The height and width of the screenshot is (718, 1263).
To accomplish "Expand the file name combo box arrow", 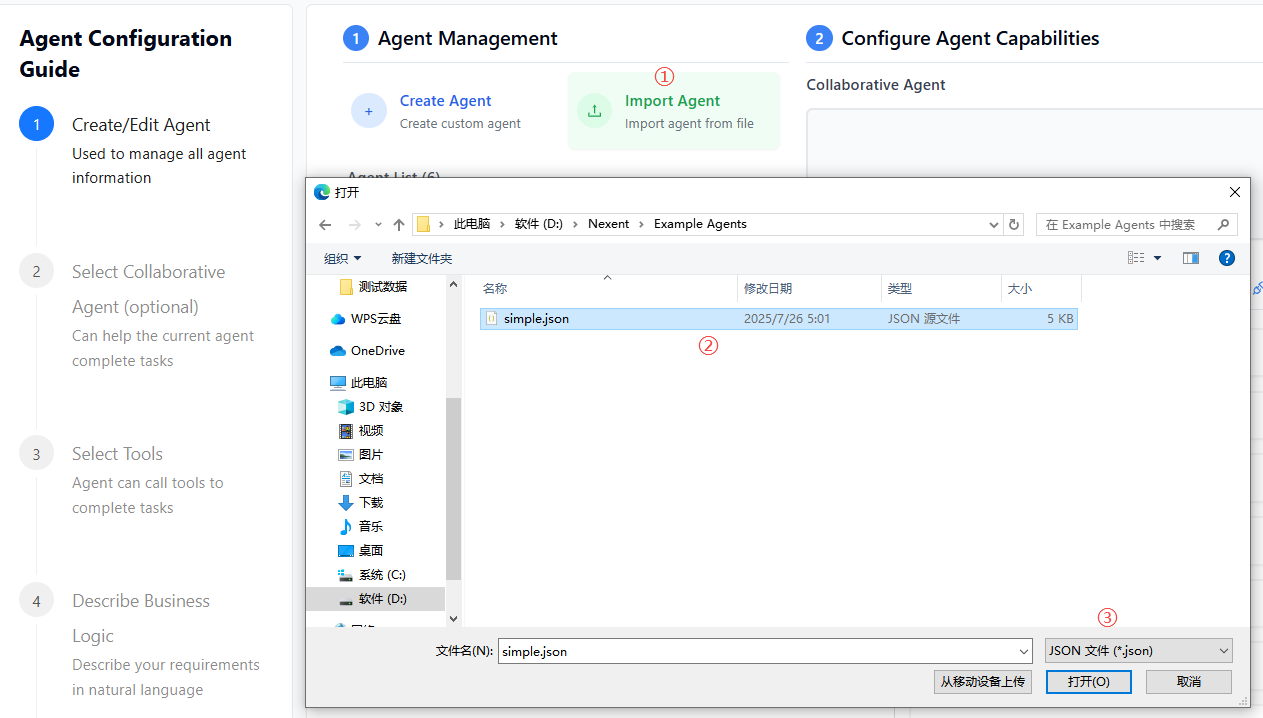I will [1022, 651].
